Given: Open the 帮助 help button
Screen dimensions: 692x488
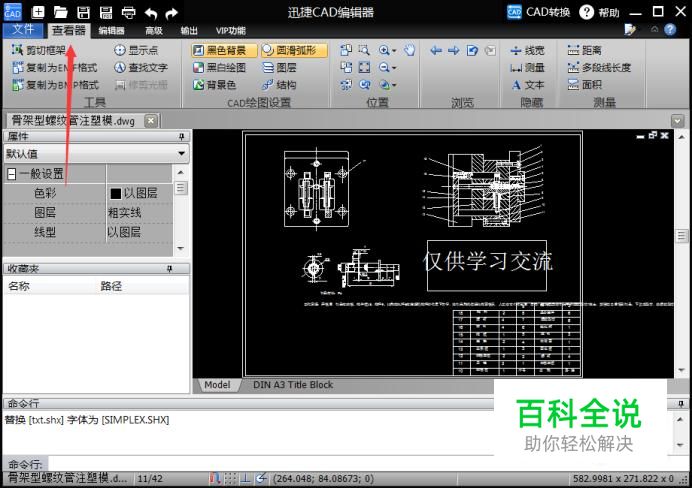Looking at the screenshot, I should tap(600, 12).
